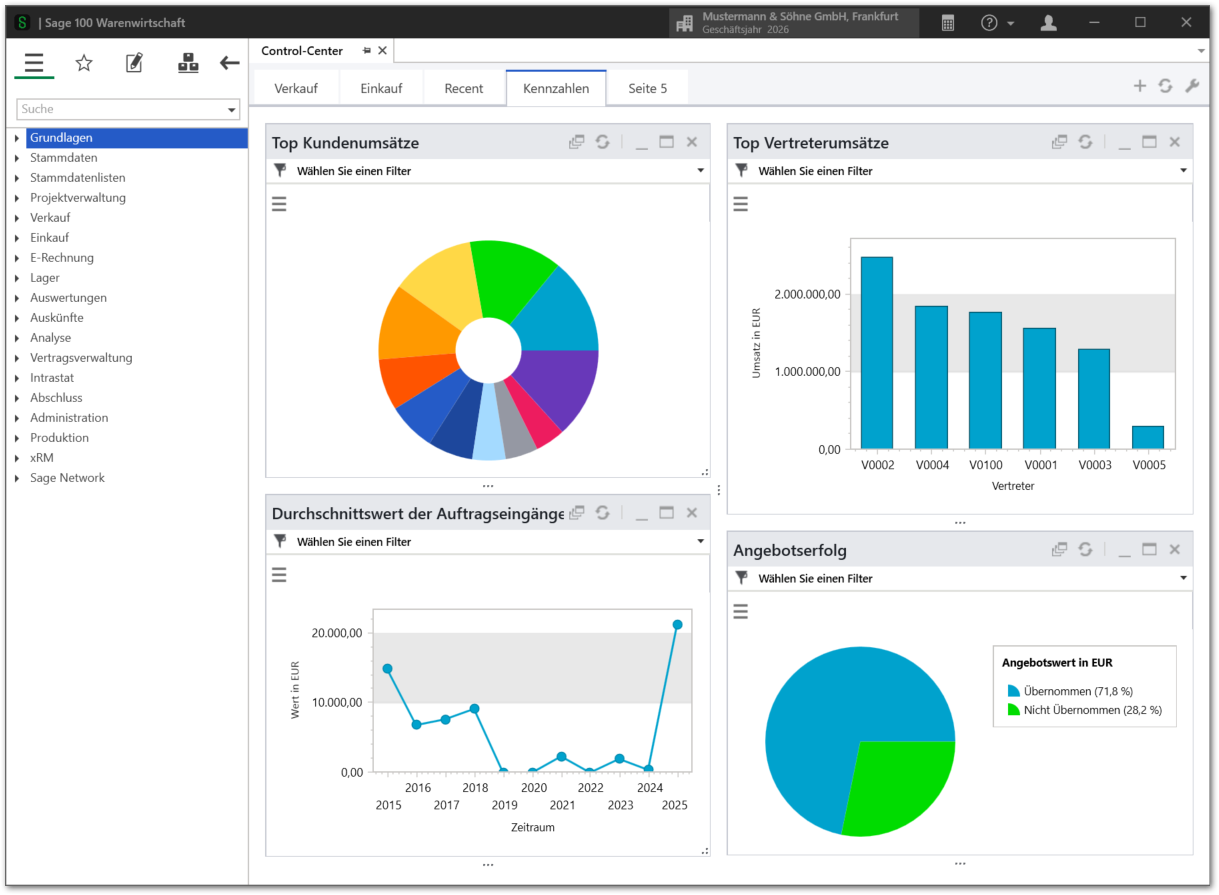1219x895 pixels.
Task: Open Projektverwaltung in the navigation tree
Action: pos(78,198)
